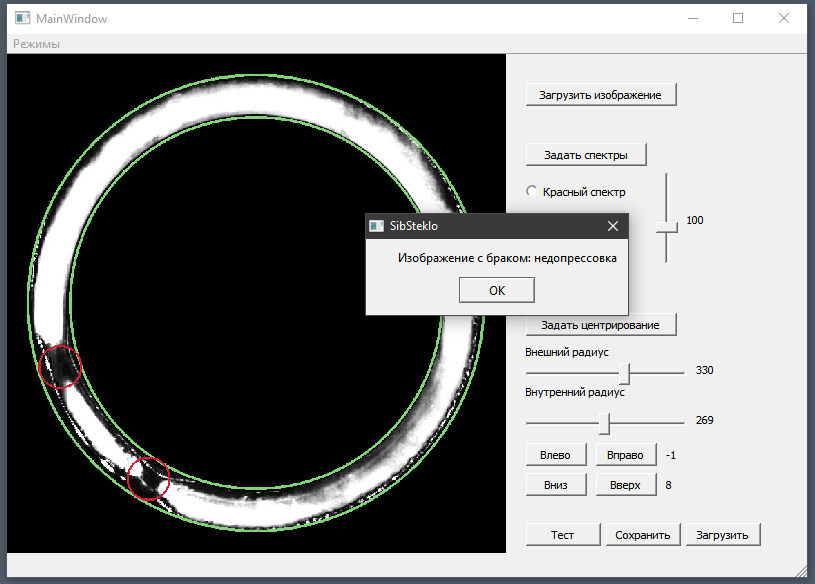
Task: Click the window resize grip corner
Action: tap(801, 571)
